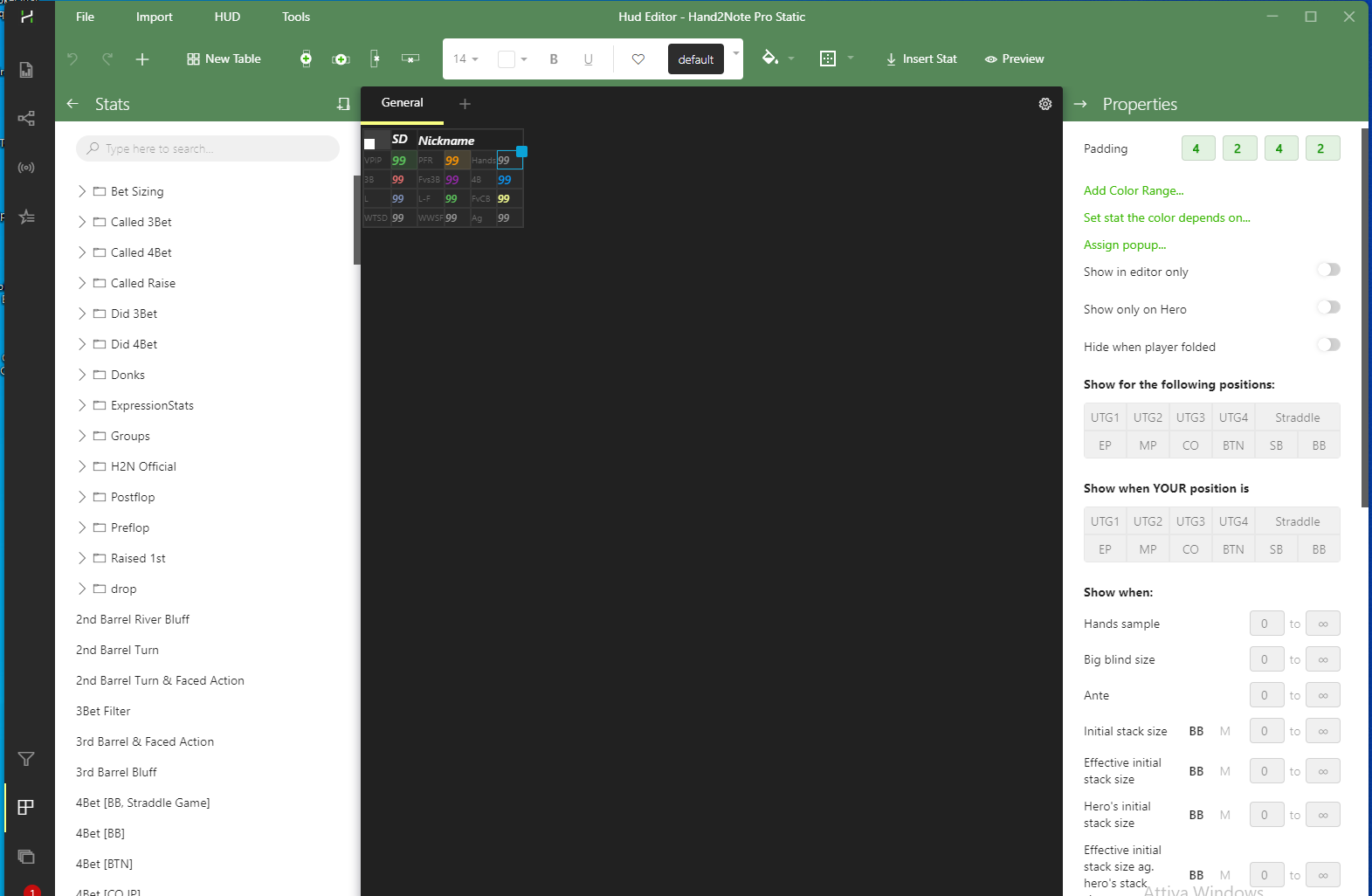Click the New Table button
Screen dimensions: 1372x896
(224, 59)
